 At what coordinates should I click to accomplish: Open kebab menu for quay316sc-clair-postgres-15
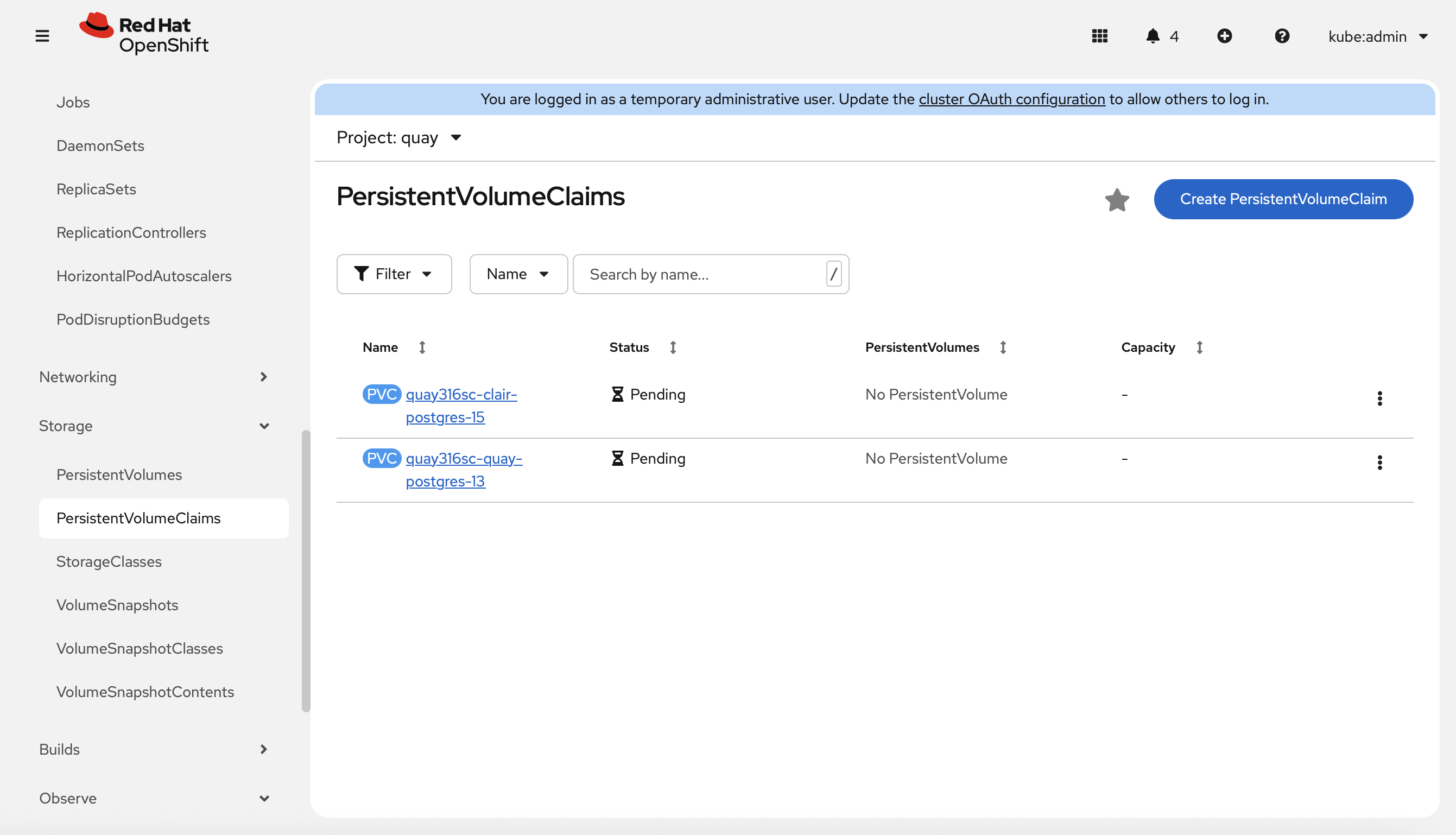1379,398
